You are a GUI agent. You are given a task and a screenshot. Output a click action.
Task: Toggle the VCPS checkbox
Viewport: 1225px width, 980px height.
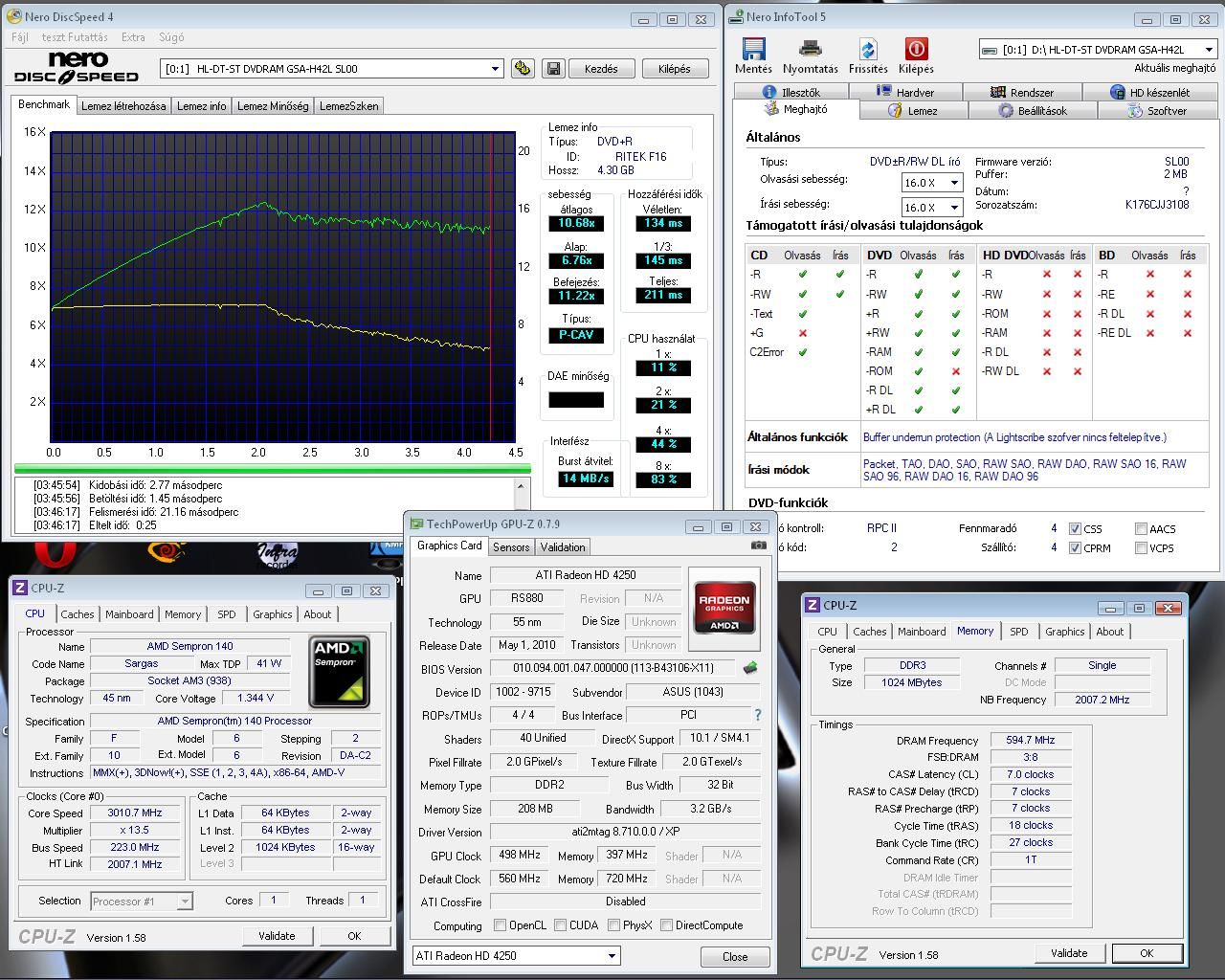coord(1142,548)
